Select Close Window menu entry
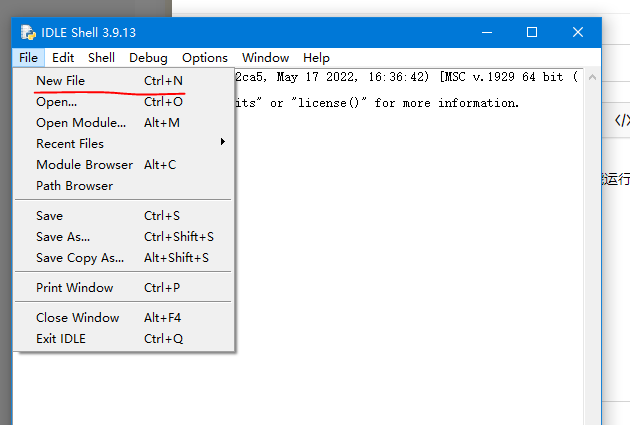Screen dimensions: 630x425 [x=124, y=318]
